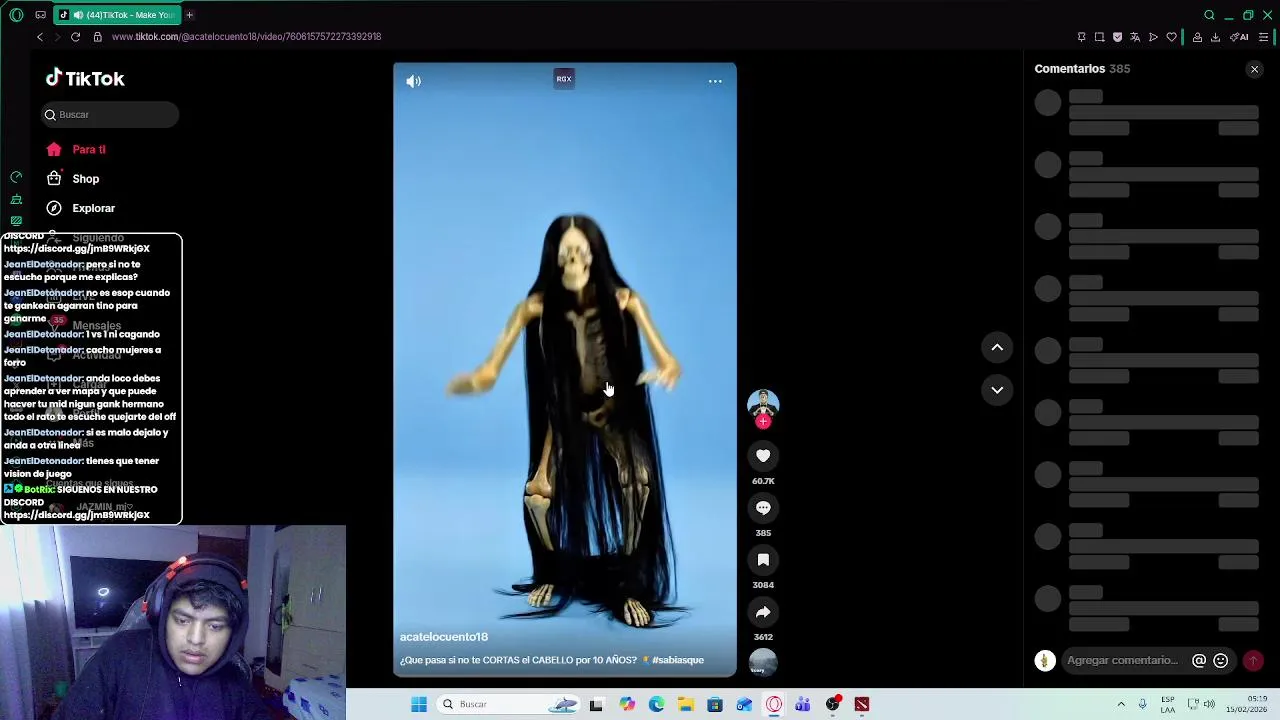Reload the TikTok page
This screenshot has height=720, width=1280.
click(75, 37)
